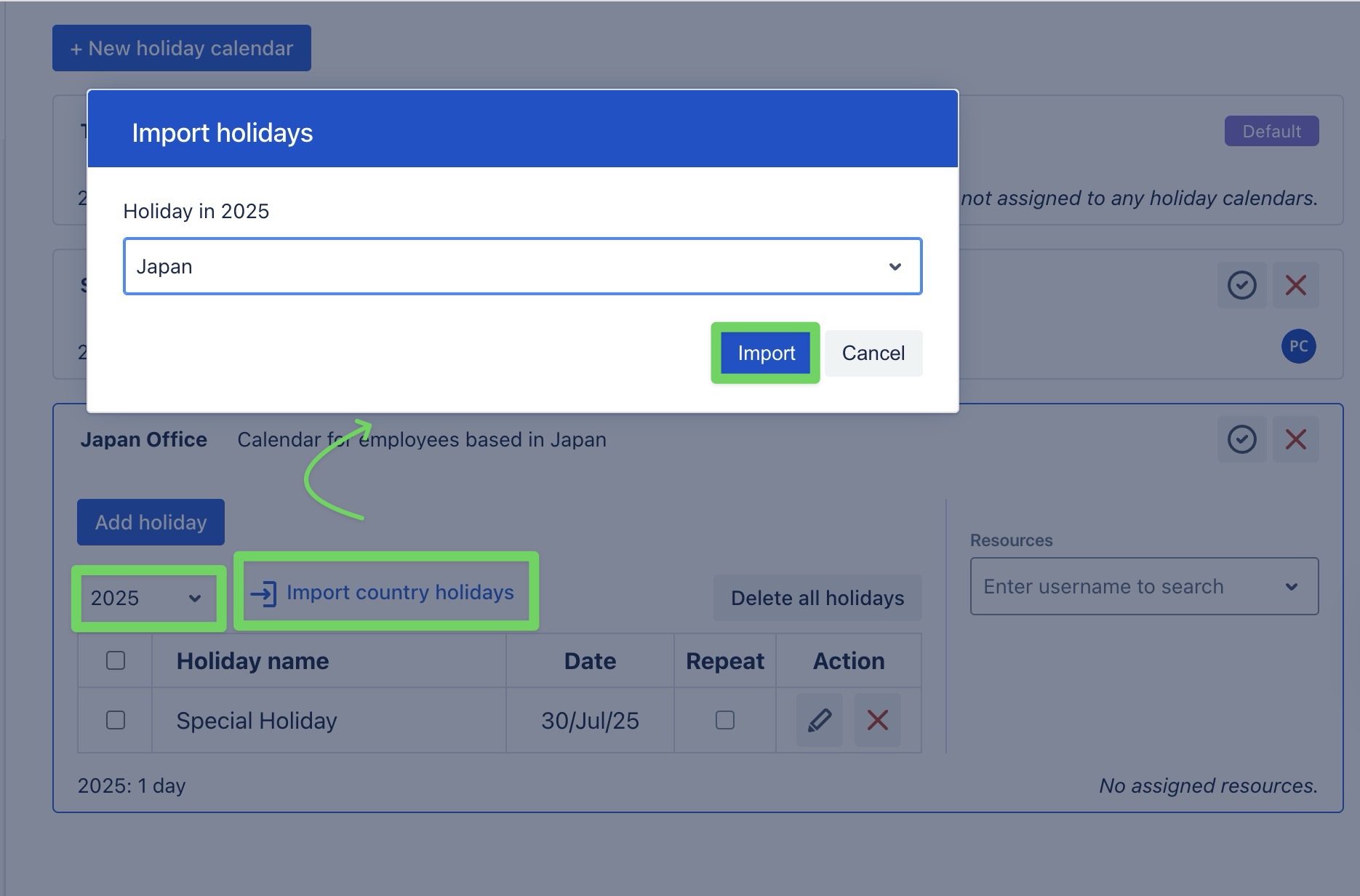
Task: Set Japan Office calendar as default checkmark
Action: point(1241,439)
